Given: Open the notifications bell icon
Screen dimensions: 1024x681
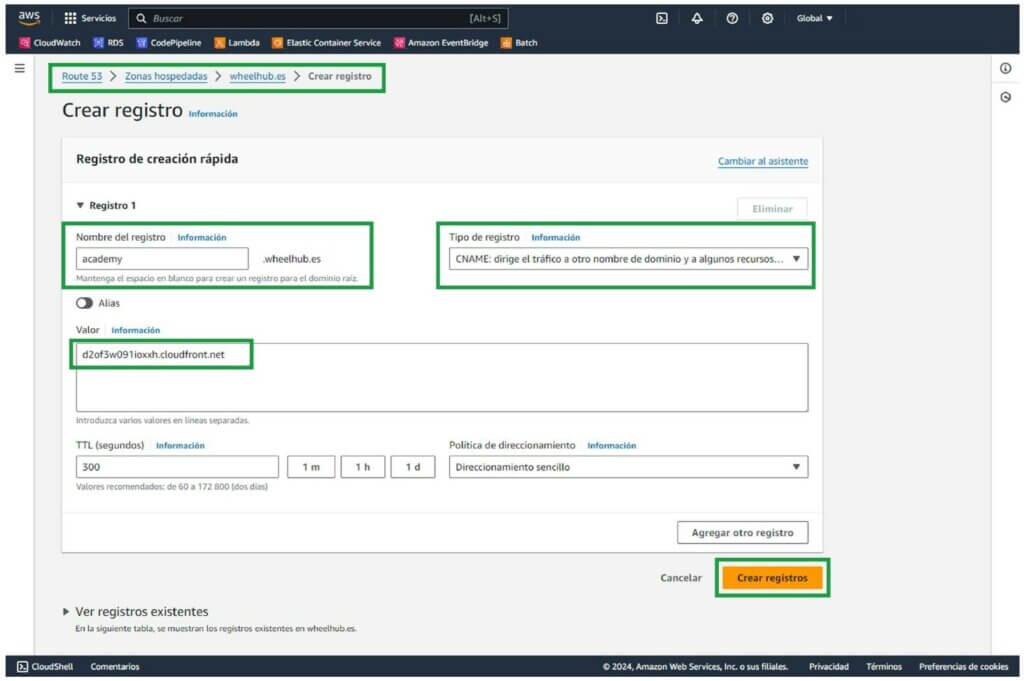Looking at the screenshot, I should [697, 18].
